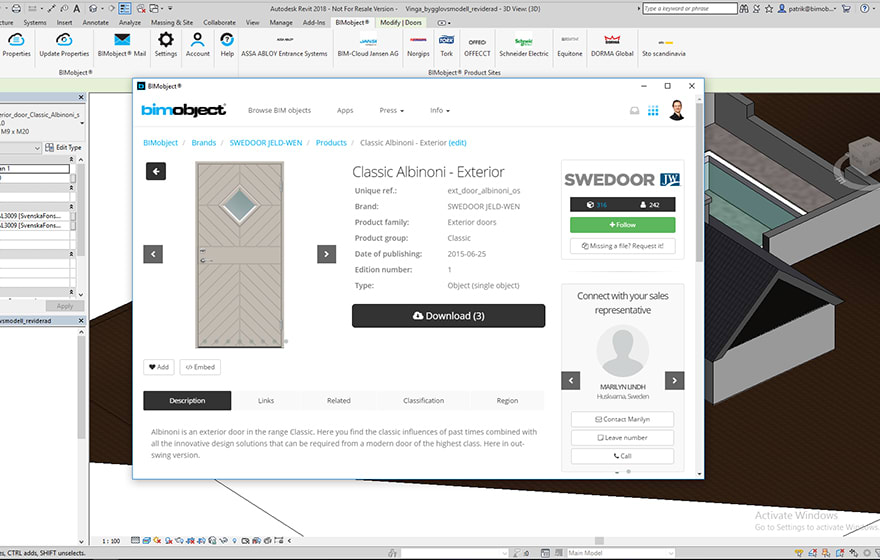This screenshot has height=560, width=880.
Task: Click the print icon in quick access toolbar
Action: (x=16, y=8)
